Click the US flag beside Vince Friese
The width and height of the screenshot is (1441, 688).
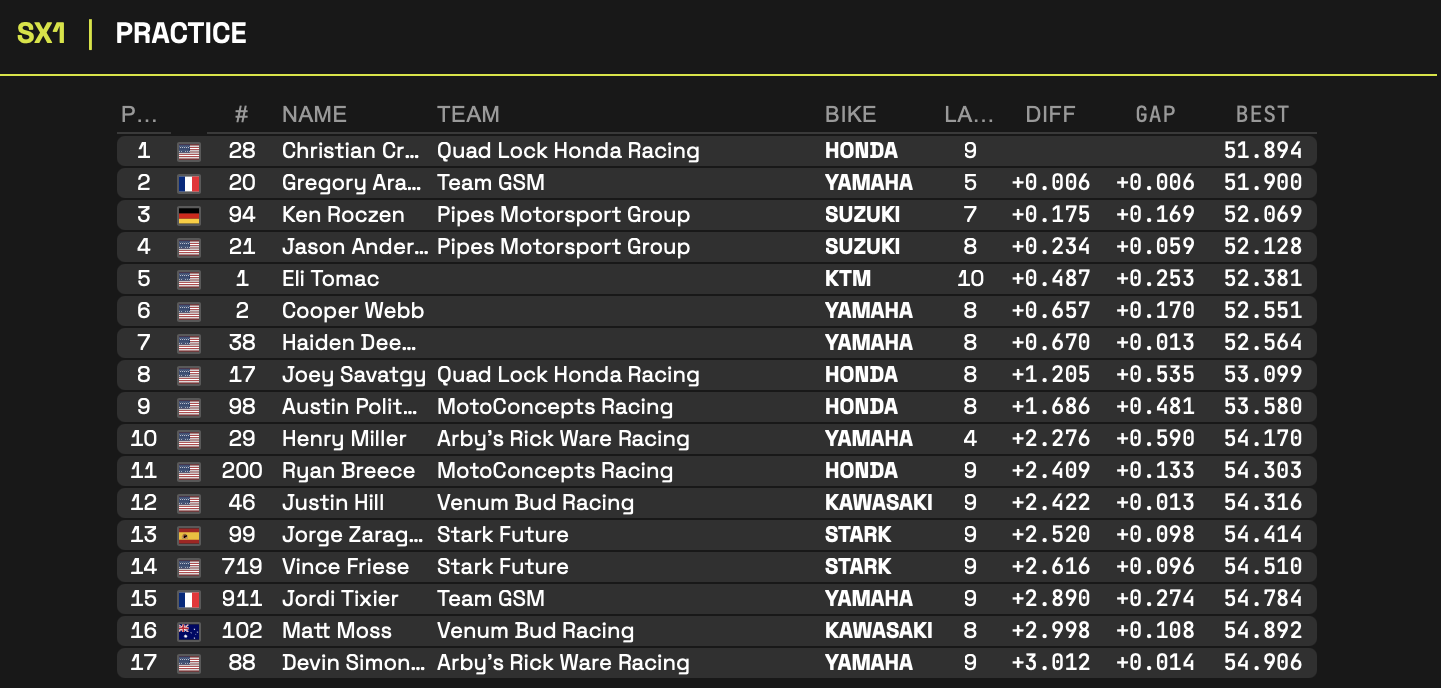(189, 567)
